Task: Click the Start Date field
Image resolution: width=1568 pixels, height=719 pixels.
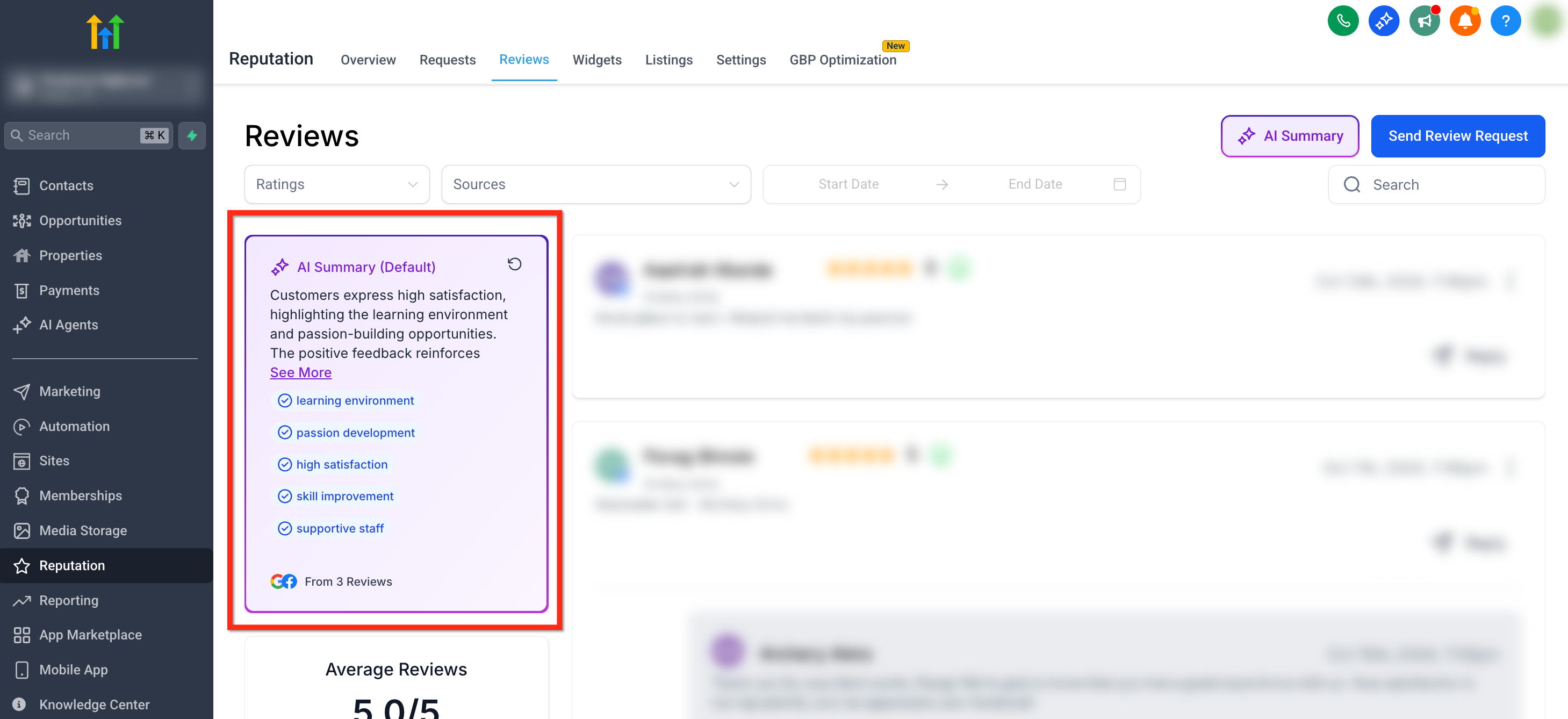Action: point(848,184)
